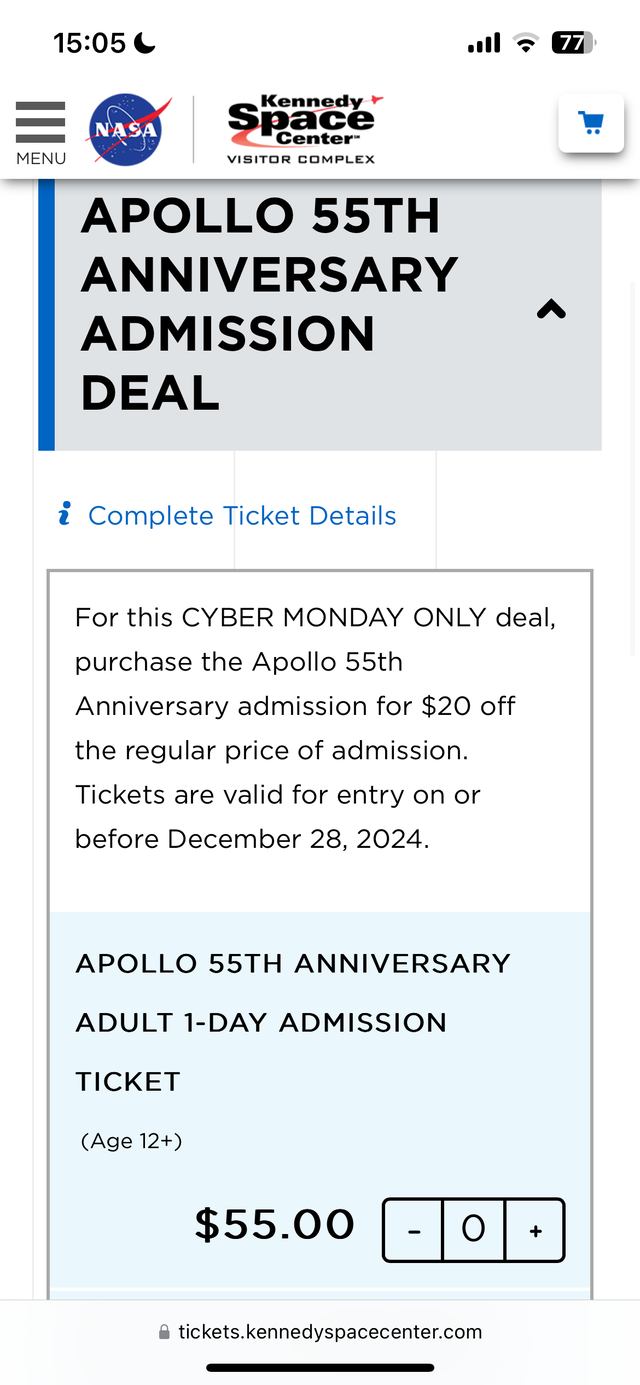The width and height of the screenshot is (640, 1385).
Task: Click the Apollo 55th Anniversary Admission Deal header
Action: 270,304
